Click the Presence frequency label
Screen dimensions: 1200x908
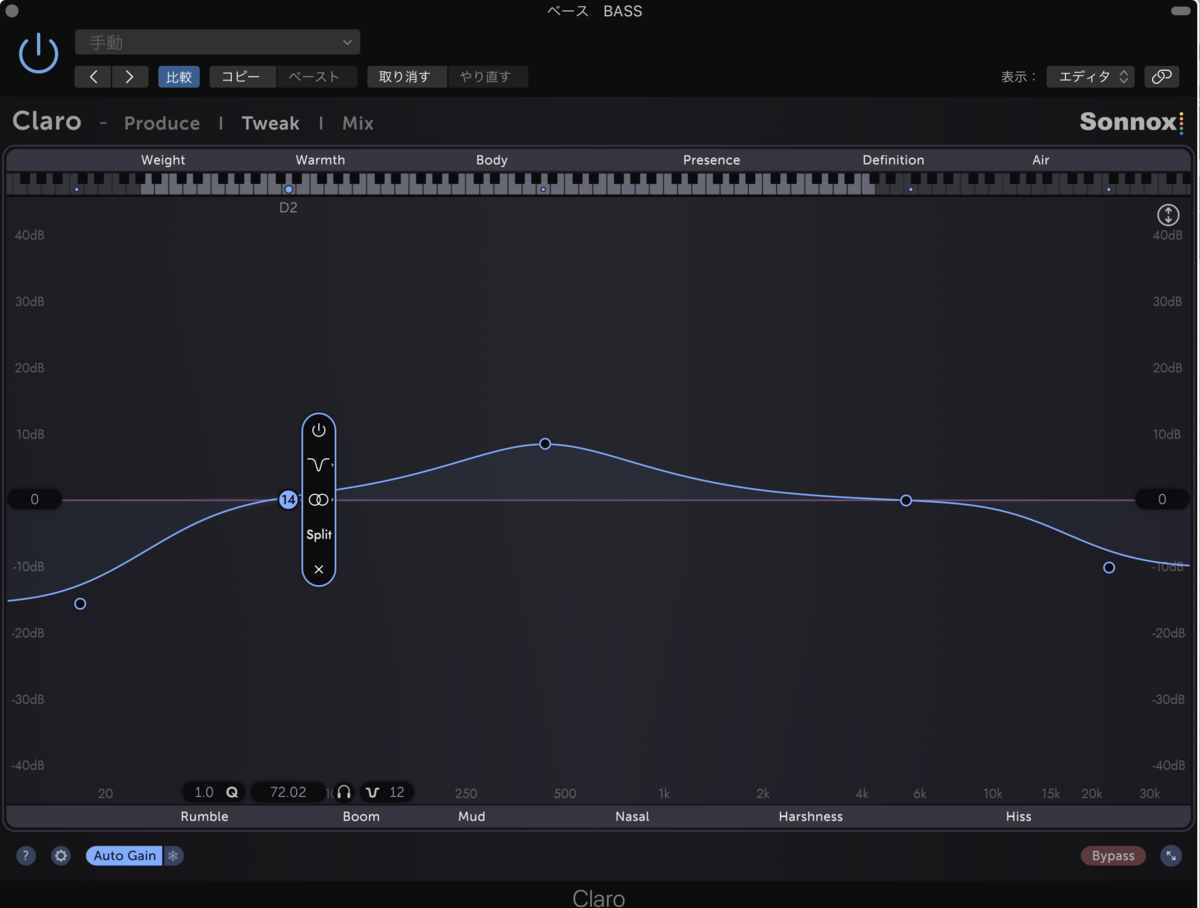point(712,160)
